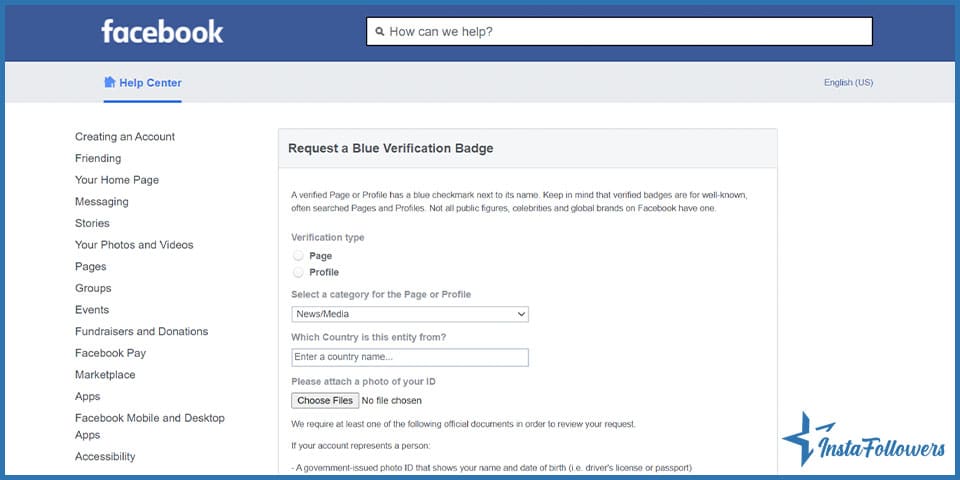Image resolution: width=960 pixels, height=480 pixels.
Task: Click the search magnifier icon
Action: tap(380, 31)
